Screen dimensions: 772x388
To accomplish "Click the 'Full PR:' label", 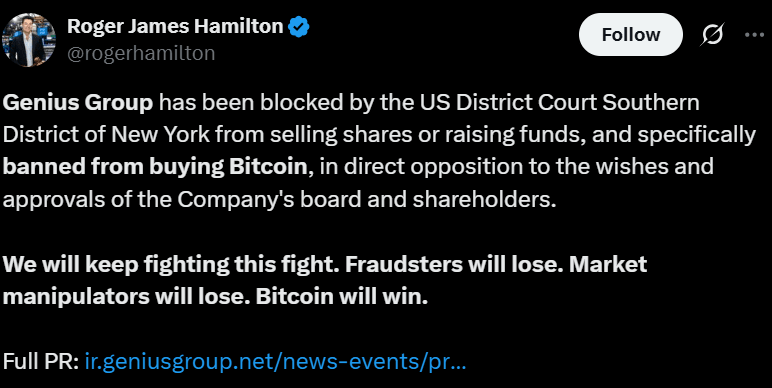I will click(41, 362).
